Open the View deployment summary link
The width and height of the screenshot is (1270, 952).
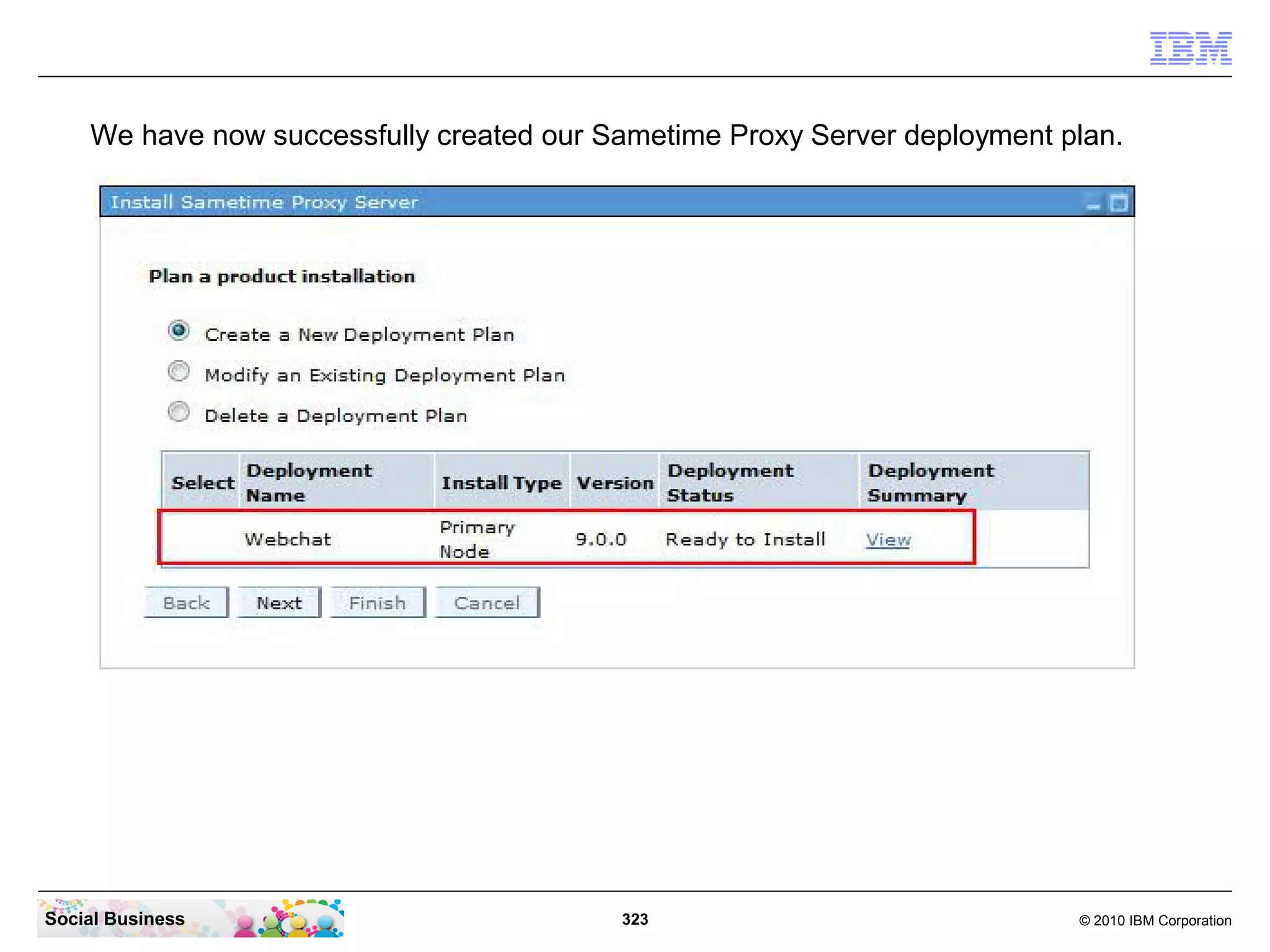[x=888, y=540]
